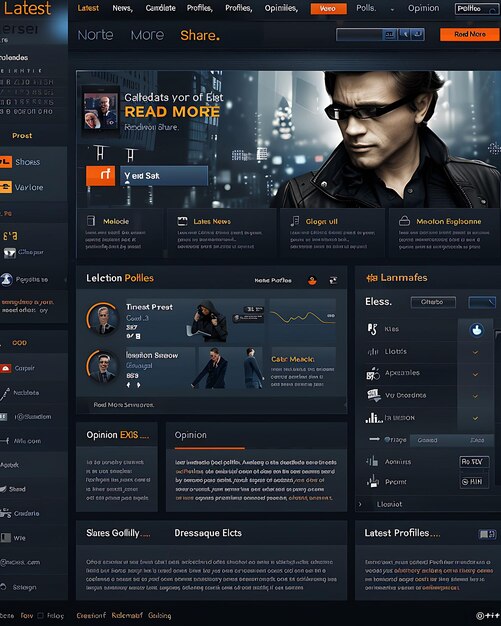The image size is (501, 626).
Task: Toggle the checkmark in Vu Doordnca row
Action: (x=475, y=396)
